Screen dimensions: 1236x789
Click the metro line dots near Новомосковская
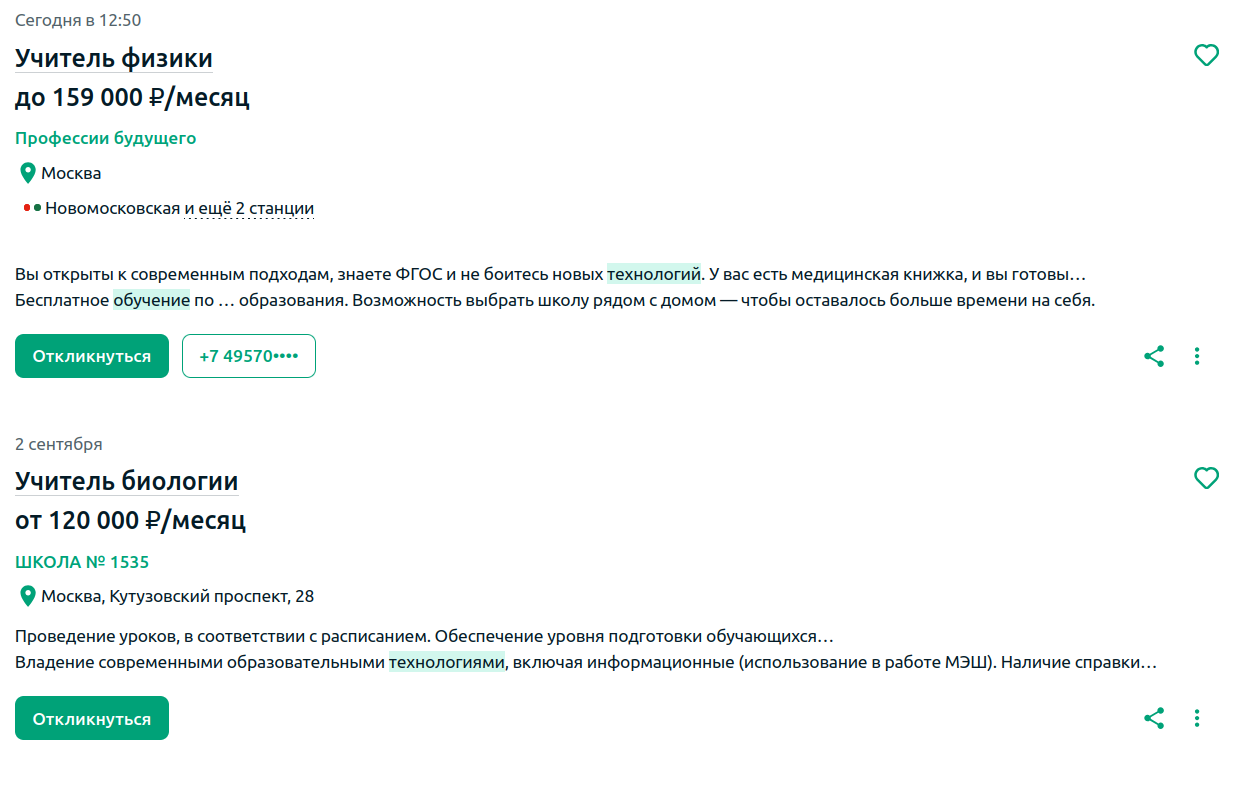(32, 208)
